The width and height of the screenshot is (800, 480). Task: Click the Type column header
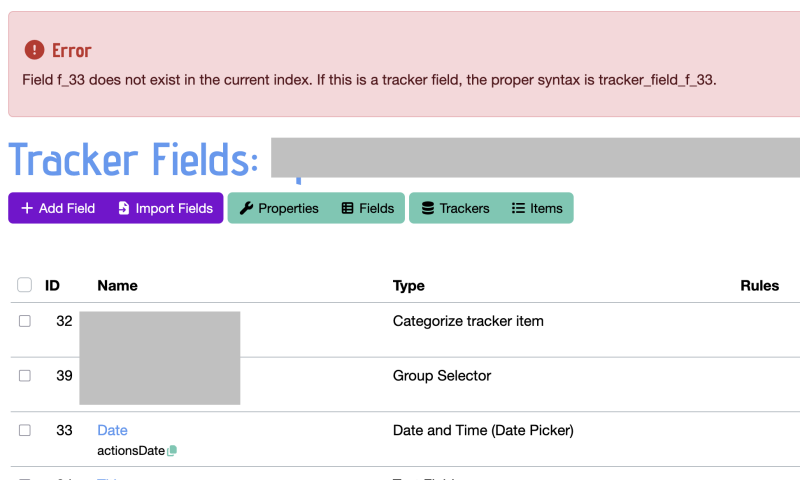pos(409,286)
